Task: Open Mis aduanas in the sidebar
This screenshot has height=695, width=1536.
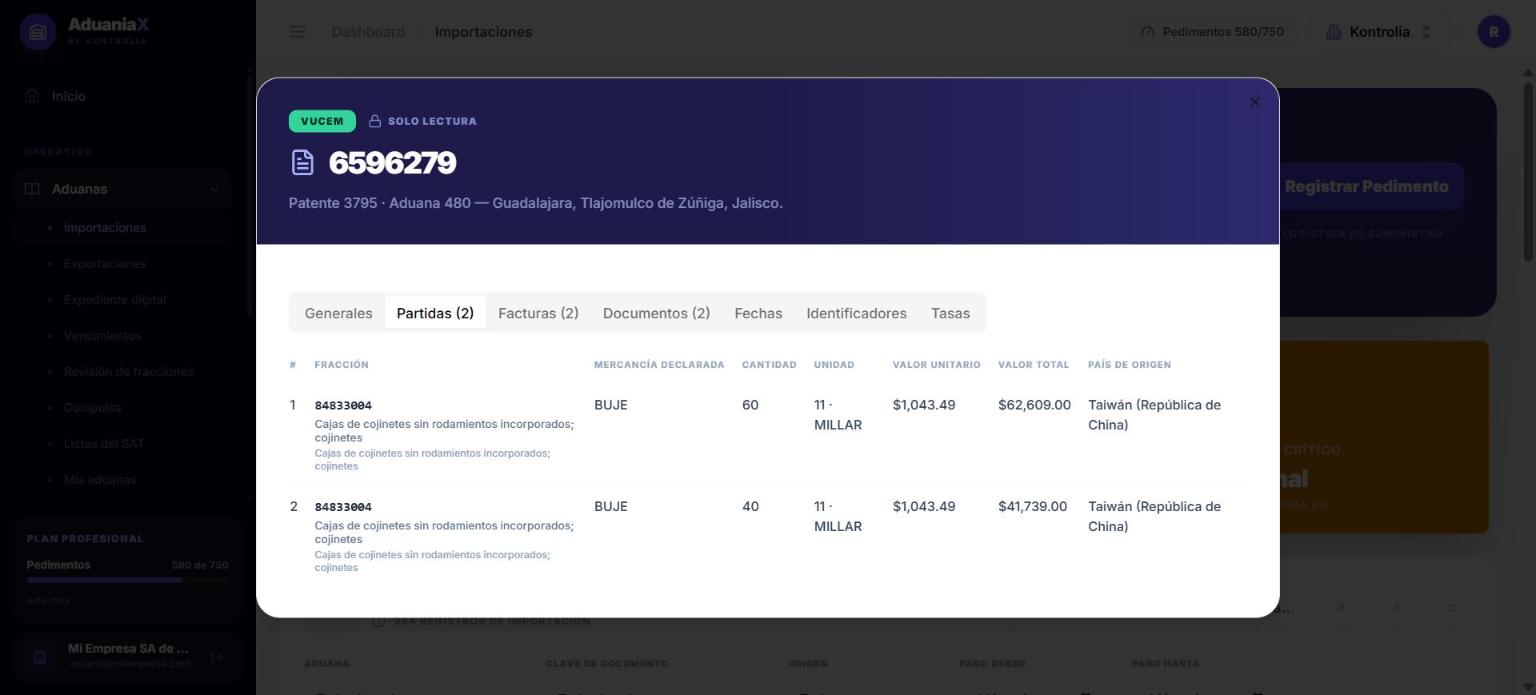Action: (x=100, y=480)
